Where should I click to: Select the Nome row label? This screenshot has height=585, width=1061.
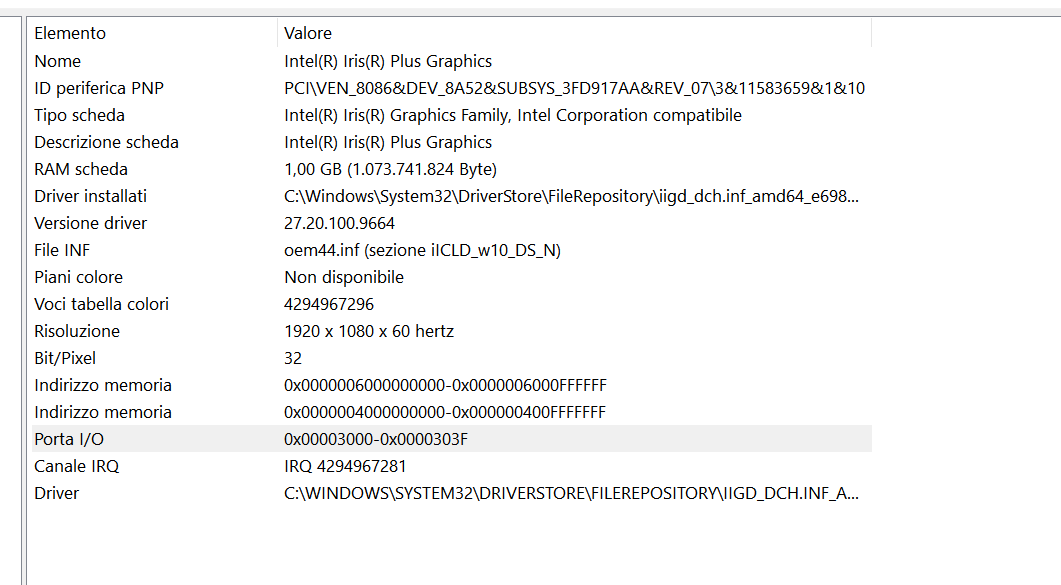58,61
